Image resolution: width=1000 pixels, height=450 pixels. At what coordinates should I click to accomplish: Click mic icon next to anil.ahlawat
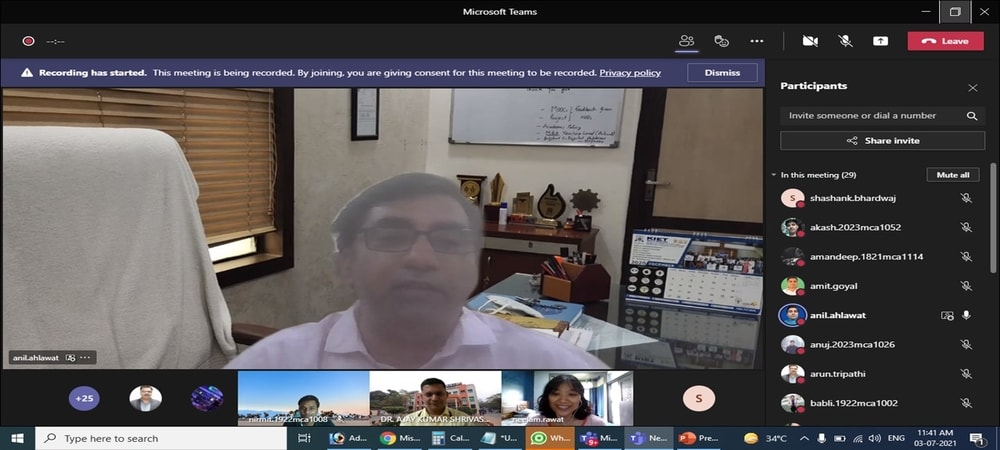point(966,315)
